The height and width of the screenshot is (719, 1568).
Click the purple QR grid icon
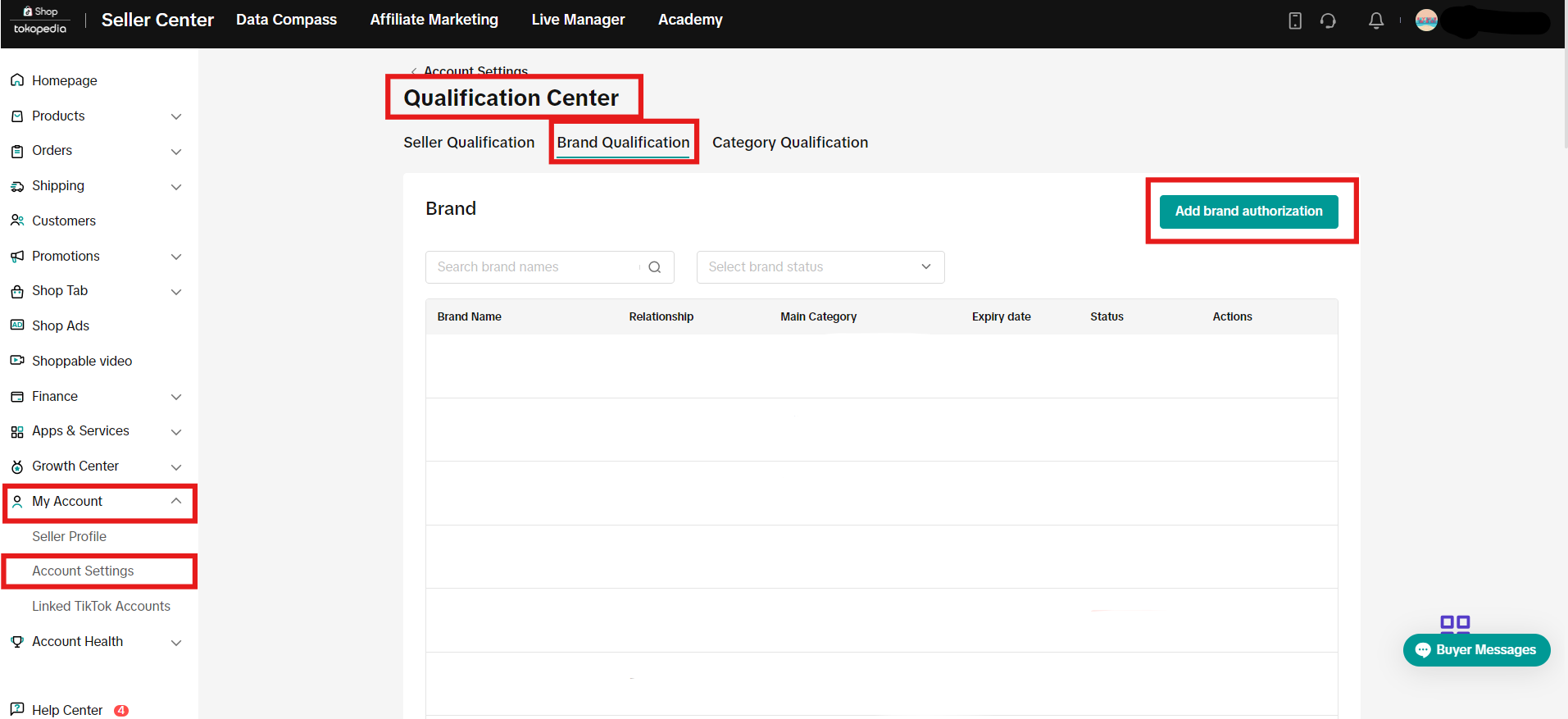(1455, 624)
